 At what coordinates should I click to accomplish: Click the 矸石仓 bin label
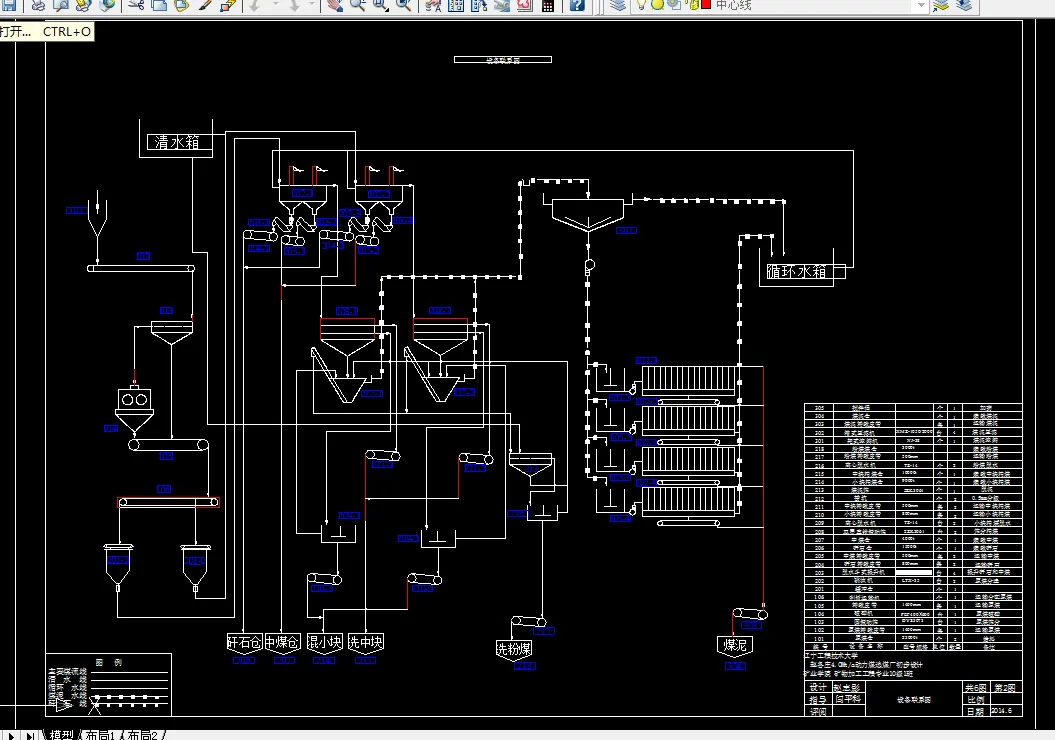(244, 642)
